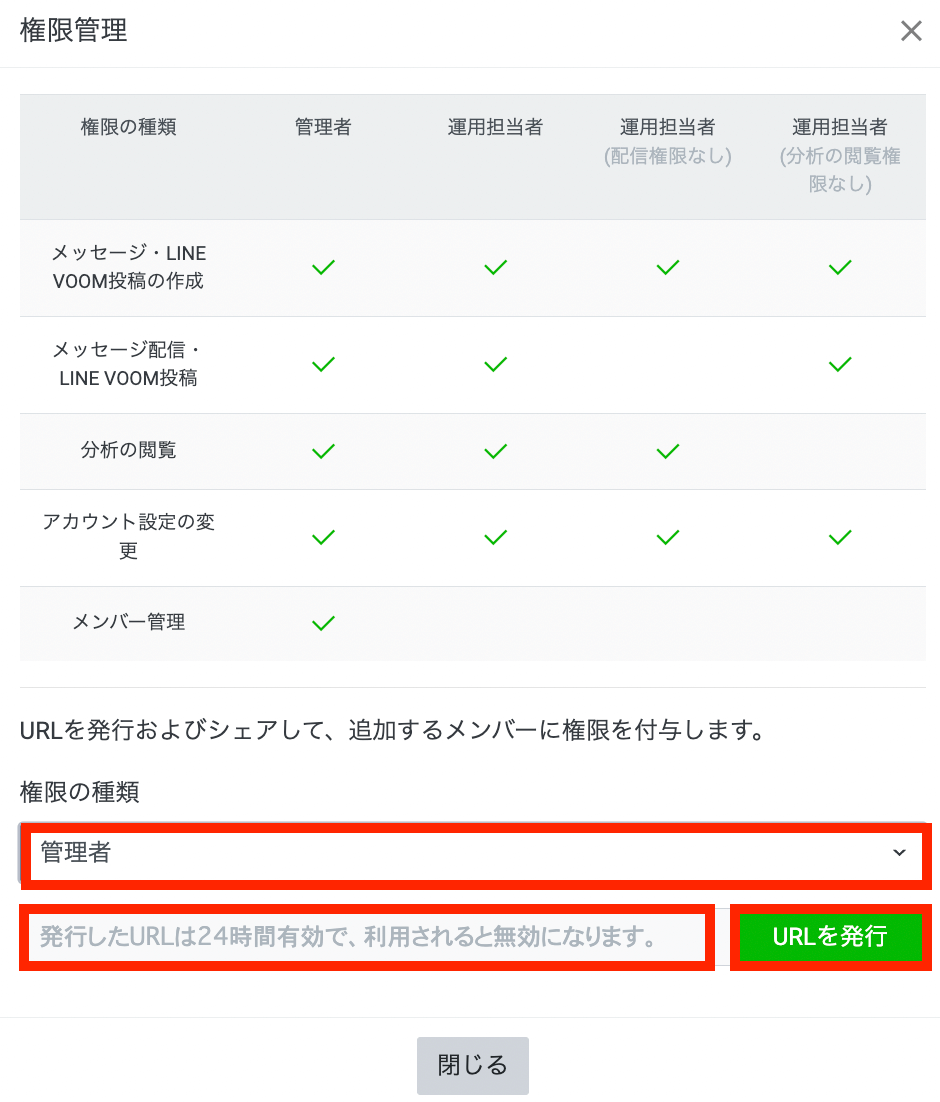Click the URLを発行 green button
Image resolution: width=940 pixels, height=1102 pixels.
pos(830,937)
